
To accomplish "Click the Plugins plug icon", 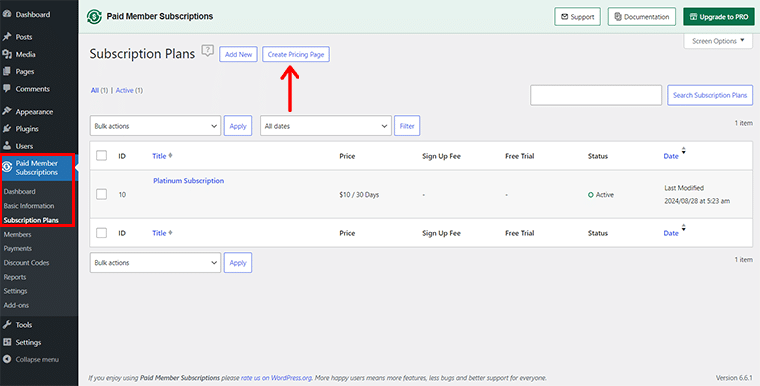I will pos(7,129).
